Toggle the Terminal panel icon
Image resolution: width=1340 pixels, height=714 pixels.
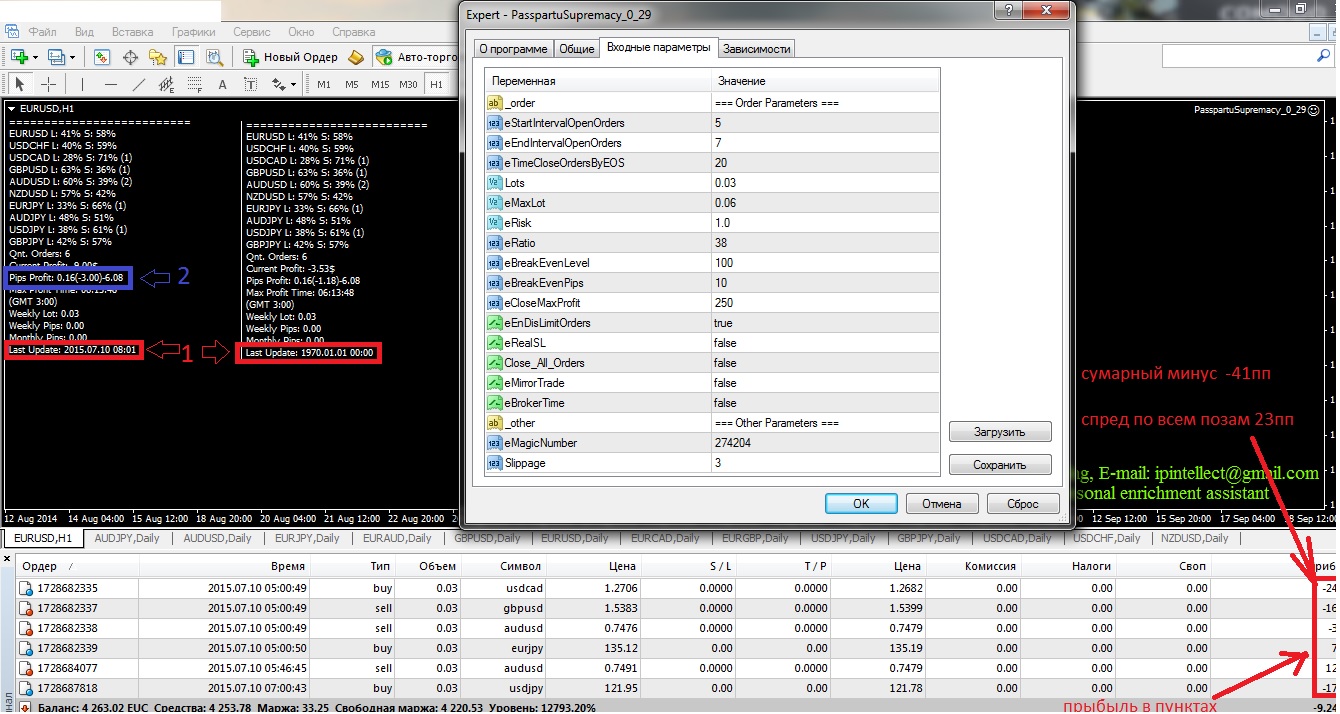(186, 57)
